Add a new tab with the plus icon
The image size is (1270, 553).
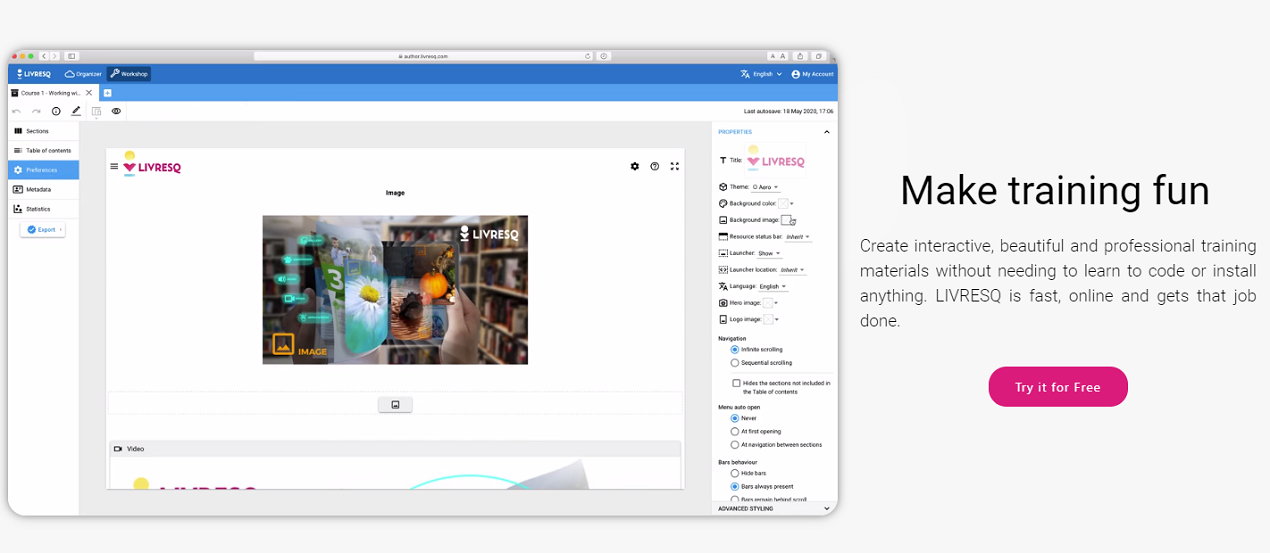click(x=107, y=93)
